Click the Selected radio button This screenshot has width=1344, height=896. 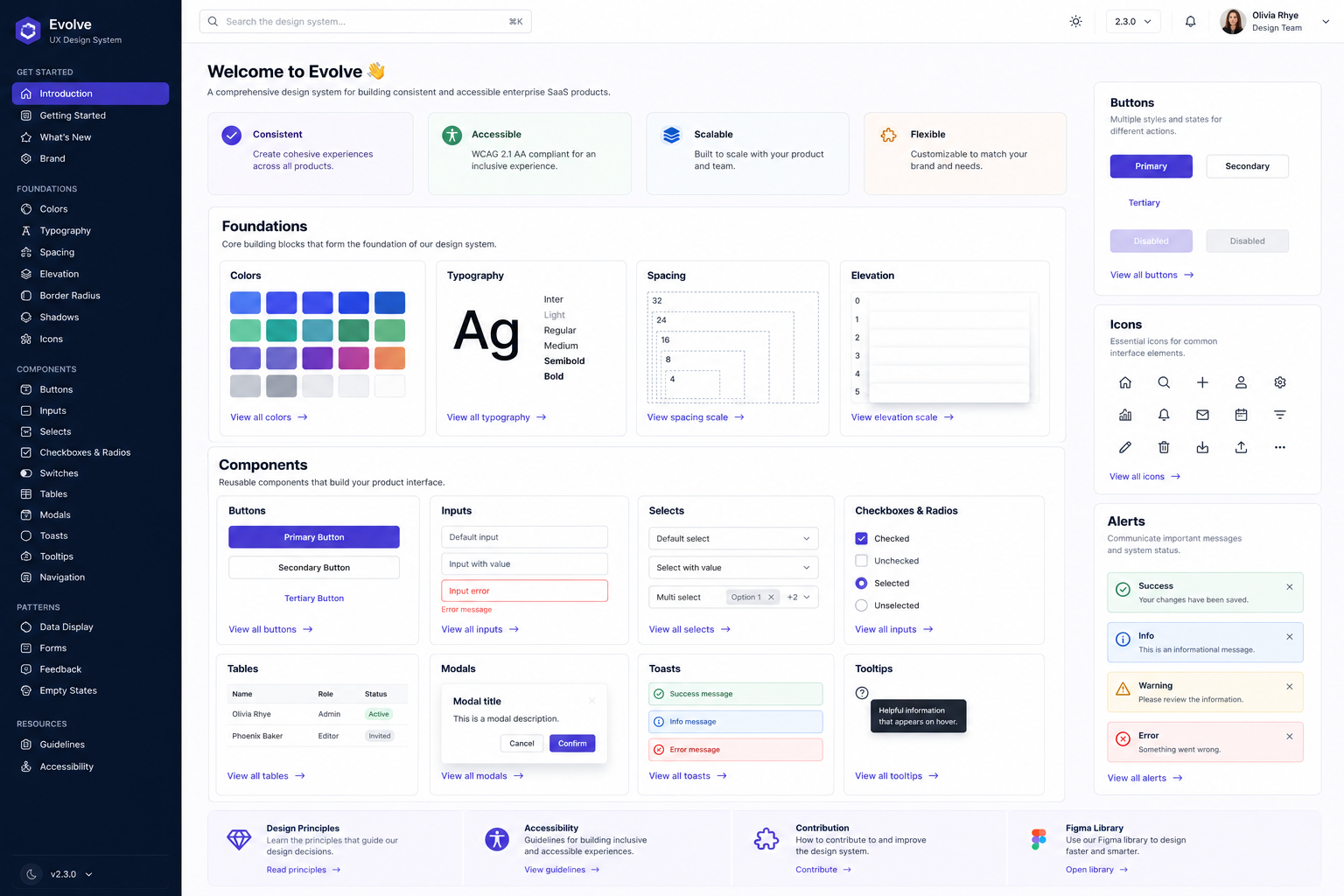(x=861, y=583)
